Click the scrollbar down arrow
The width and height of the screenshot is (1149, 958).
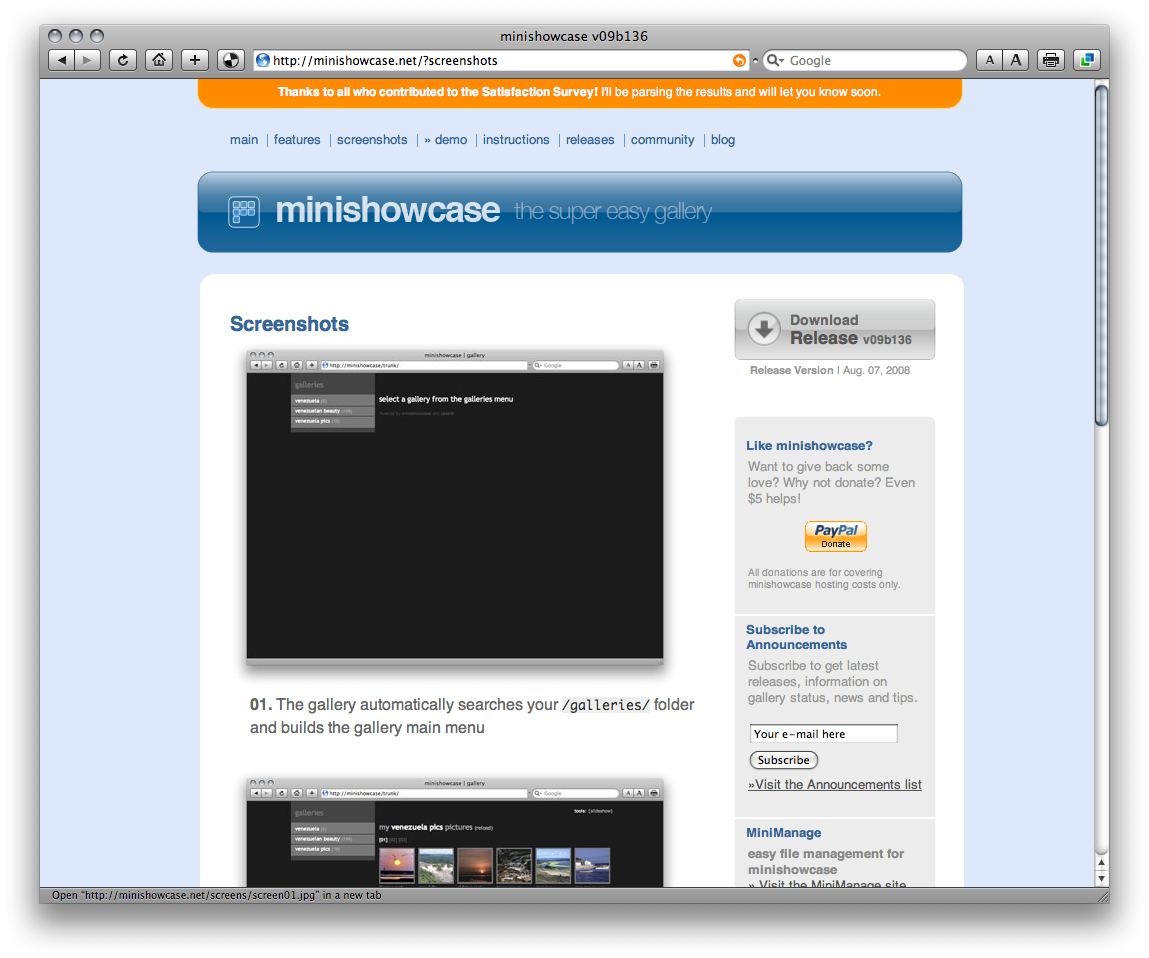pyautogui.click(x=1101, y=878)
